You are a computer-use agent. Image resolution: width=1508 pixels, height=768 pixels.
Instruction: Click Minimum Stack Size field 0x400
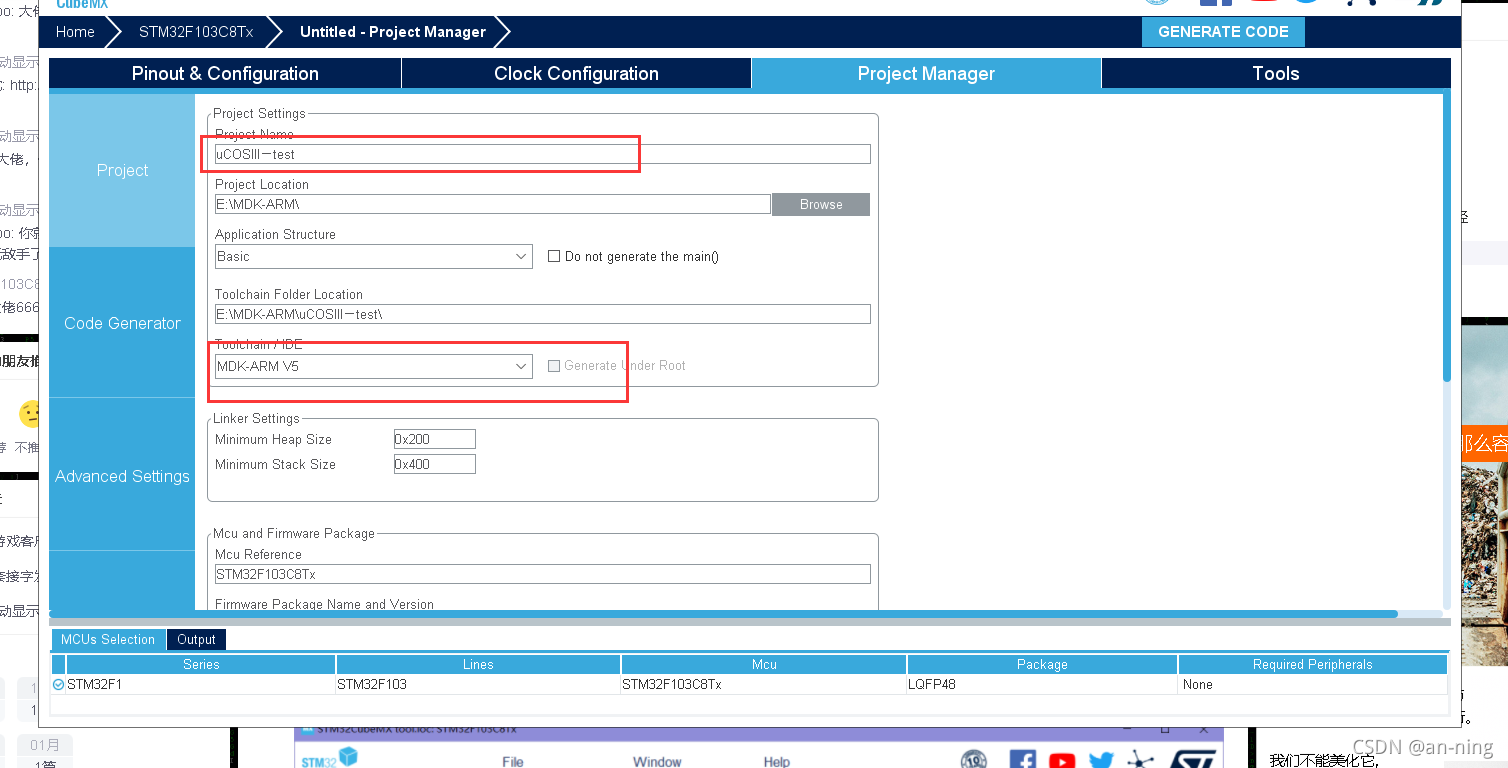coord(435,464)
